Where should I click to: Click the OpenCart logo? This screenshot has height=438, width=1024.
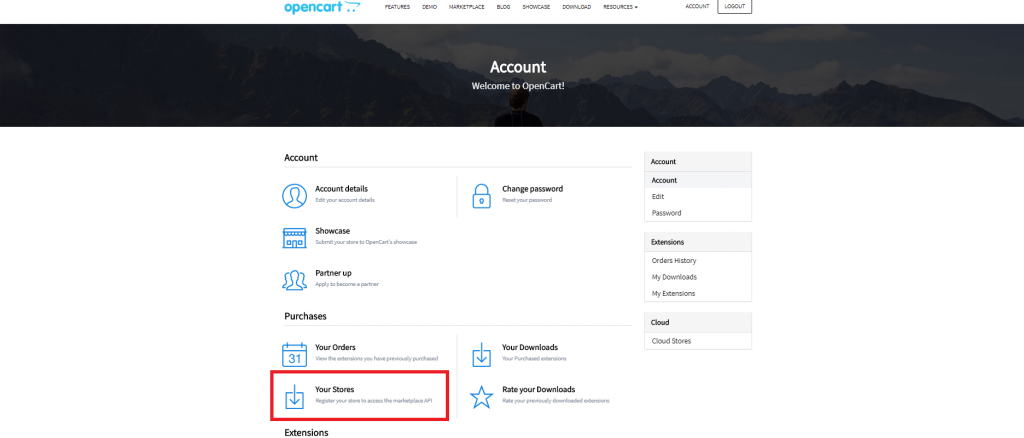(322, 7)
